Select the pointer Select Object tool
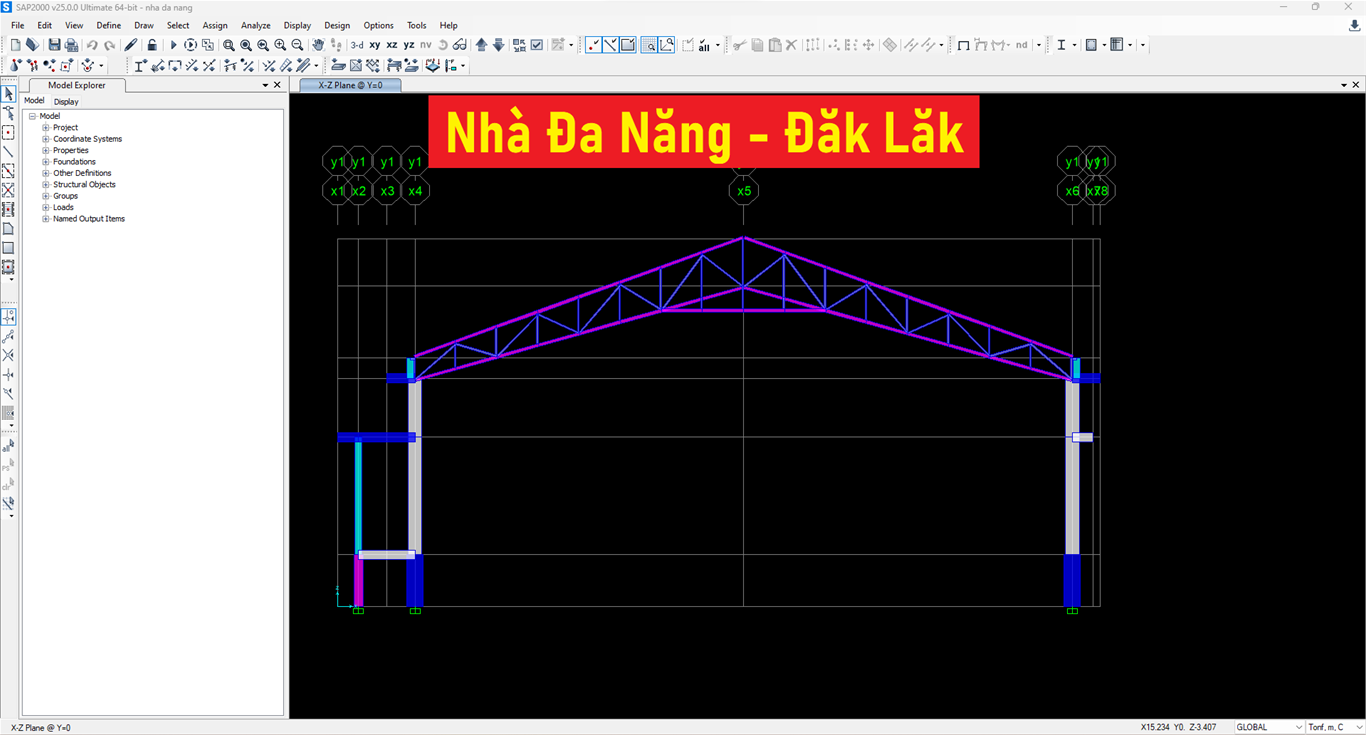The height and width of the screenshot is (735, 1366). (x=8, y=94)
